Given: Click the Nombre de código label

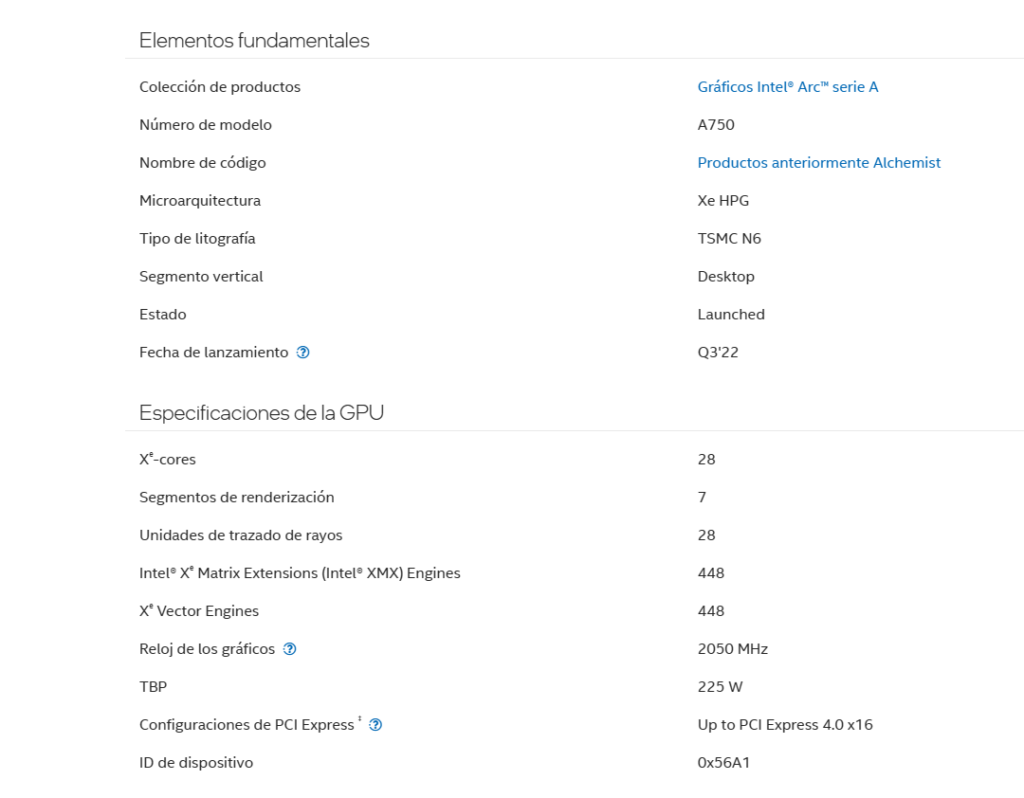Looking at the screenshot, I should [202, 163].
